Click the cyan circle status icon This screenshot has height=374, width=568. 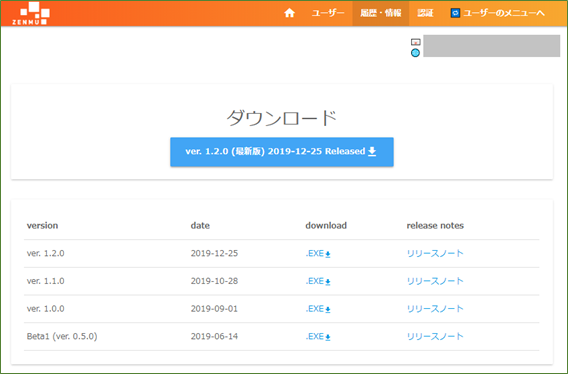pyautogui.click(x=415, y=53)
